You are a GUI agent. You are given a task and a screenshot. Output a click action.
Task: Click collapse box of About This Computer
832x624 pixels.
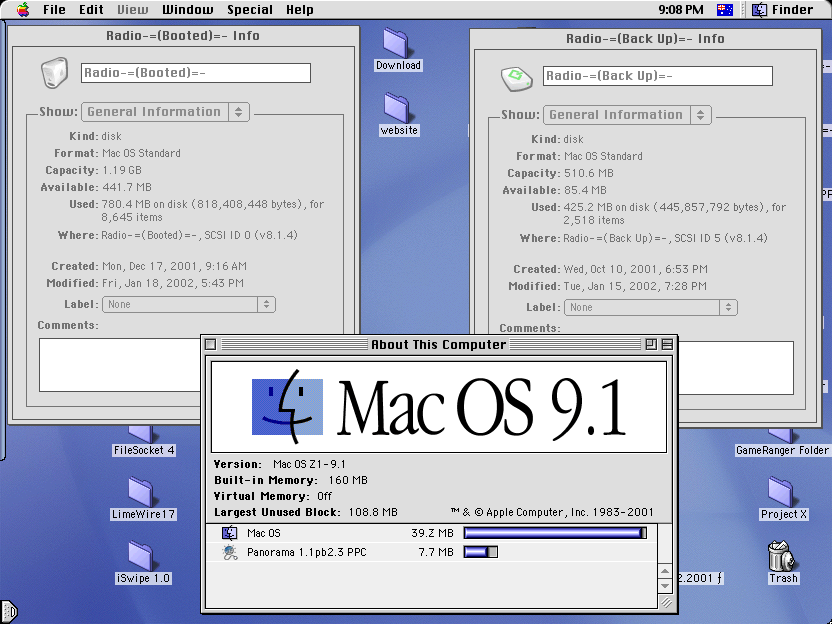click(668, 345)
